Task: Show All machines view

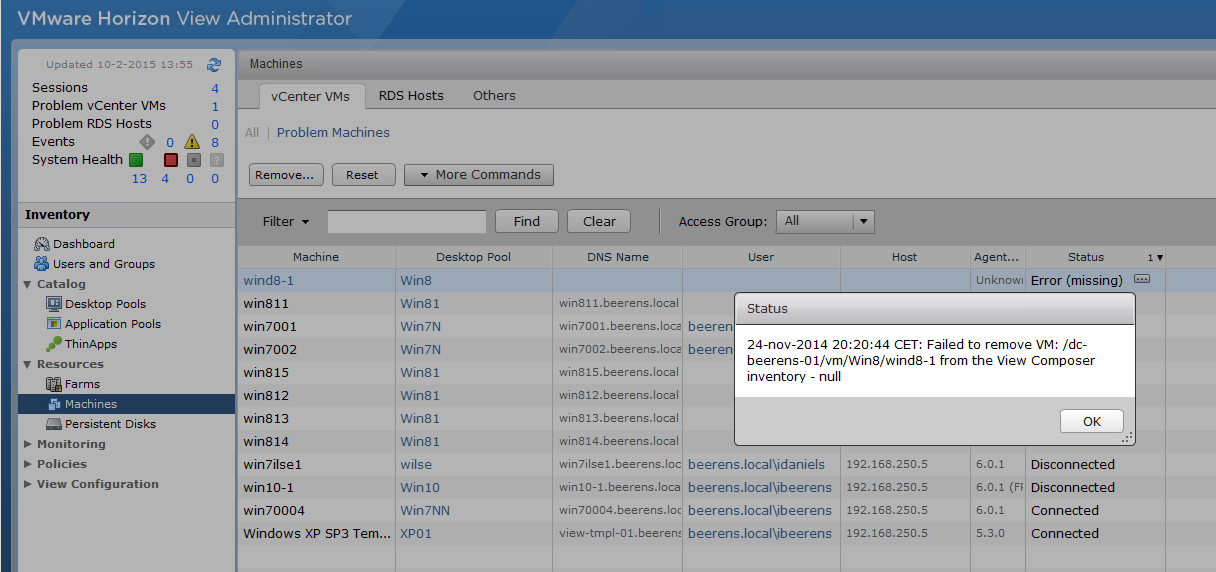Action: point(252,133)
